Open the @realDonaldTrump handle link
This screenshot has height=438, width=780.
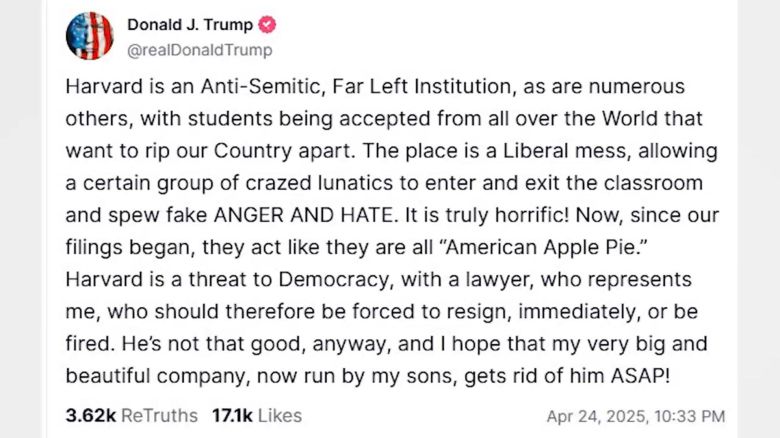pyautogui.click(x=200, y=50)
